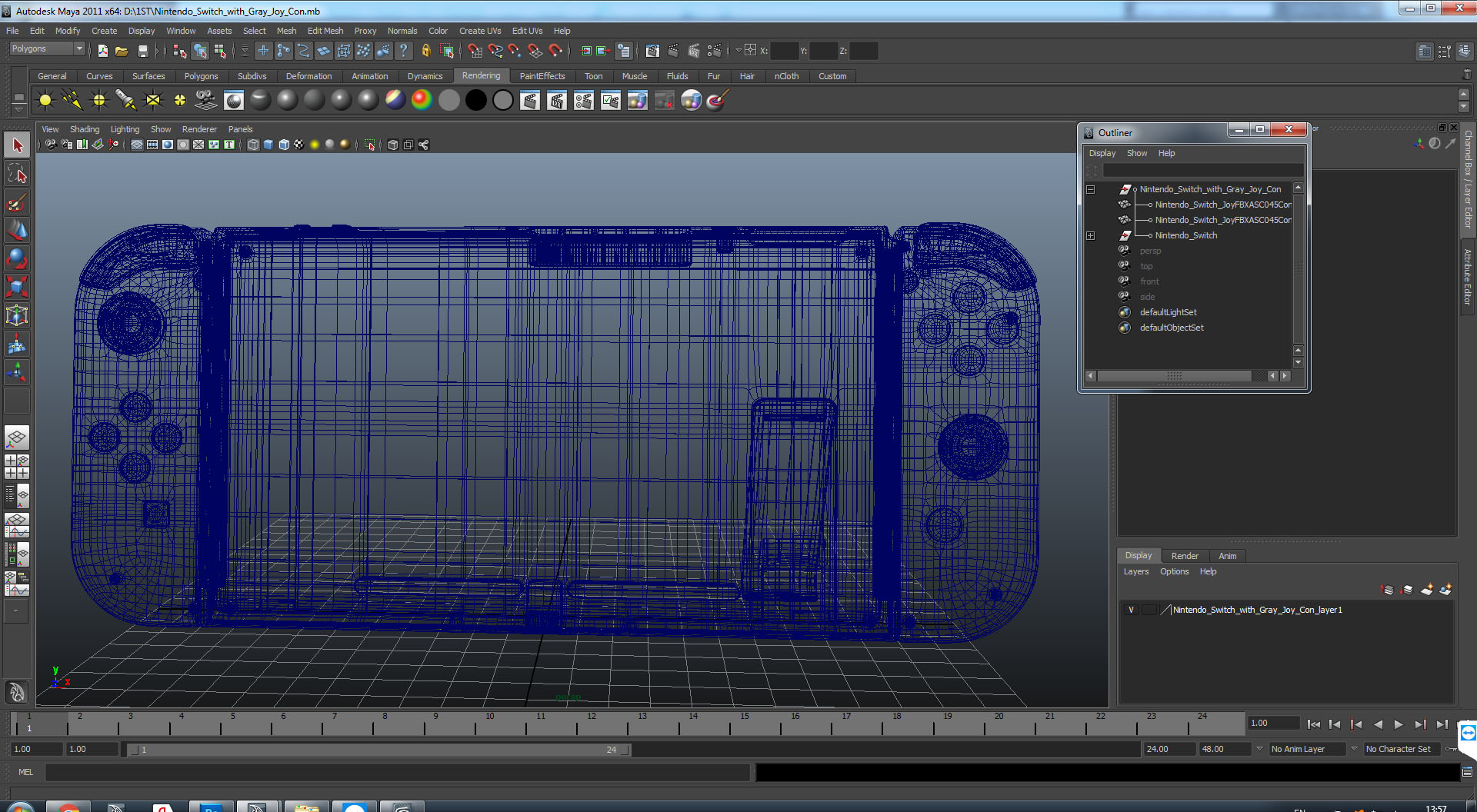The height and width of the screenshot is (812, 1477).
Task: Activate the Lasso Select tool
Action: (17, 175)
